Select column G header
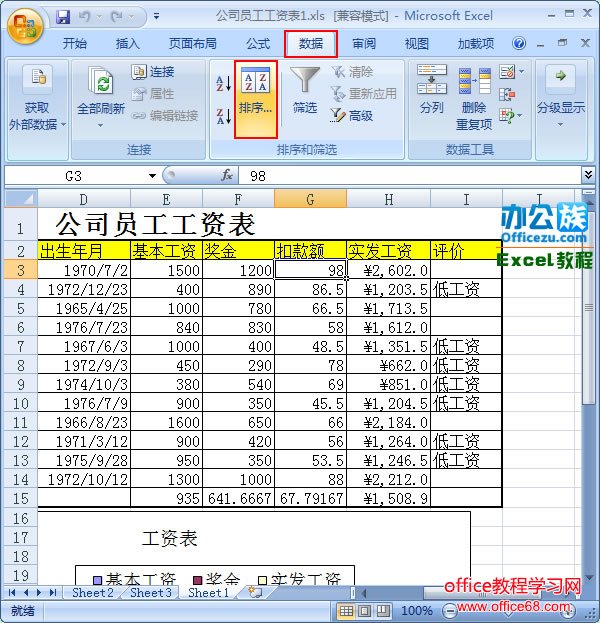600x623 pixels. point(310,199)
